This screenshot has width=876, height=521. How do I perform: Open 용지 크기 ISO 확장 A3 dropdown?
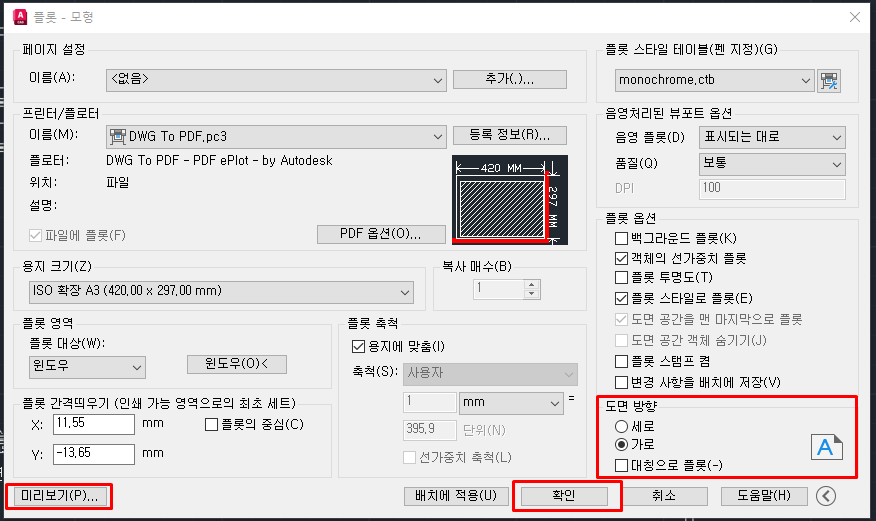221,292
